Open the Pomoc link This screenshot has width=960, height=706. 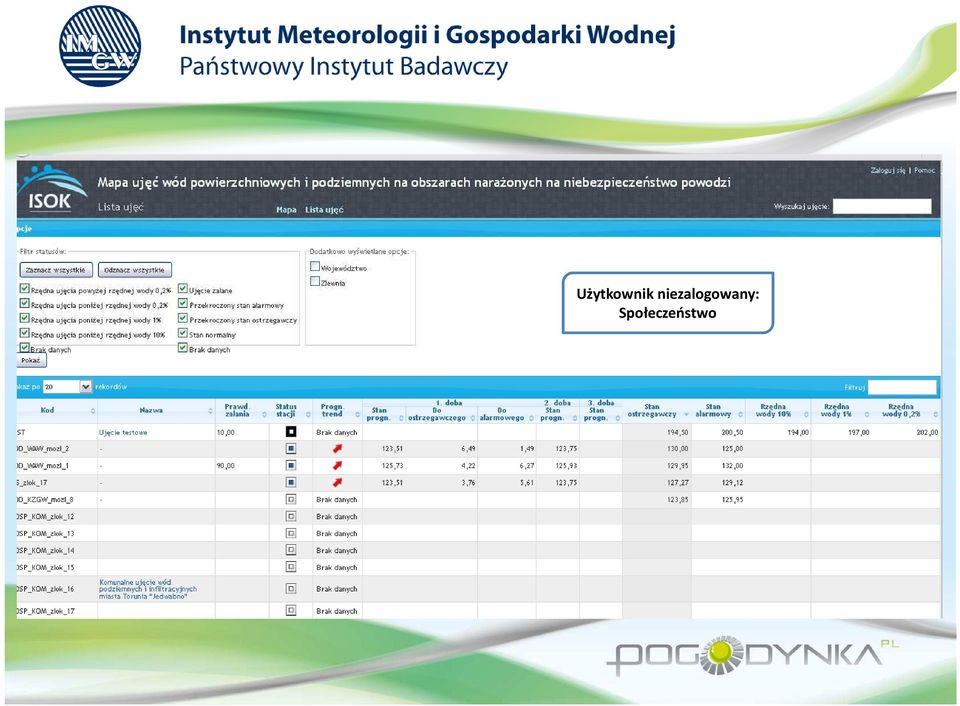(x=924, y=170)
